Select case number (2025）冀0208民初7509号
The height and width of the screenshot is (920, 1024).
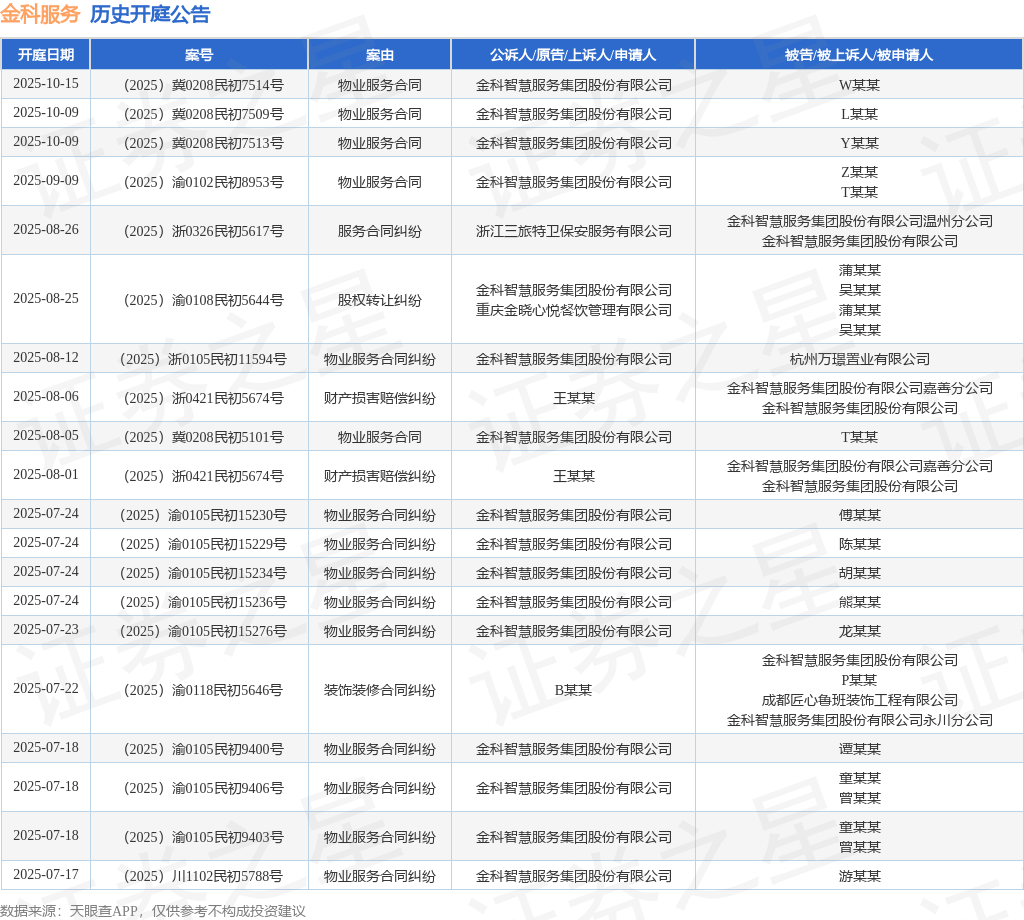203,114
